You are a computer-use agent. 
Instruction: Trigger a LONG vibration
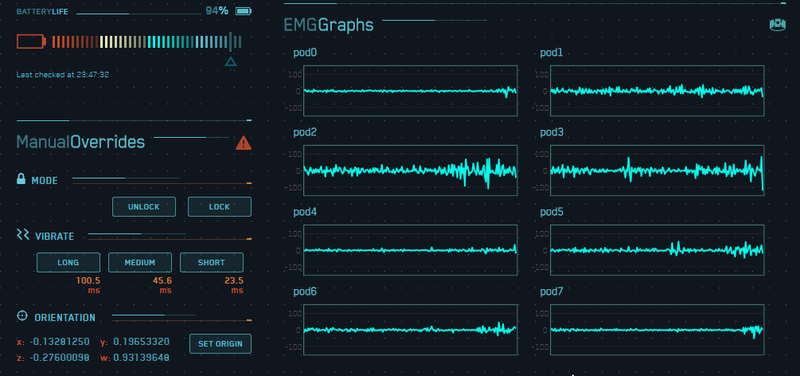pyautogui.click(x=68, y=262)
